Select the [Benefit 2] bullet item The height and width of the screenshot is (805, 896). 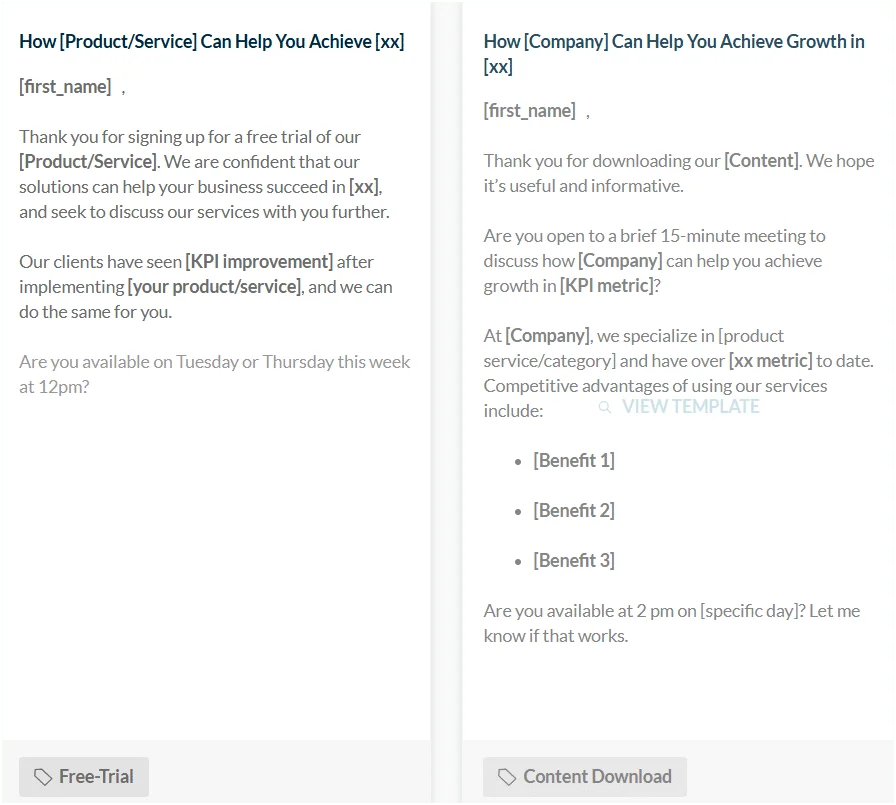coord(574,511)
